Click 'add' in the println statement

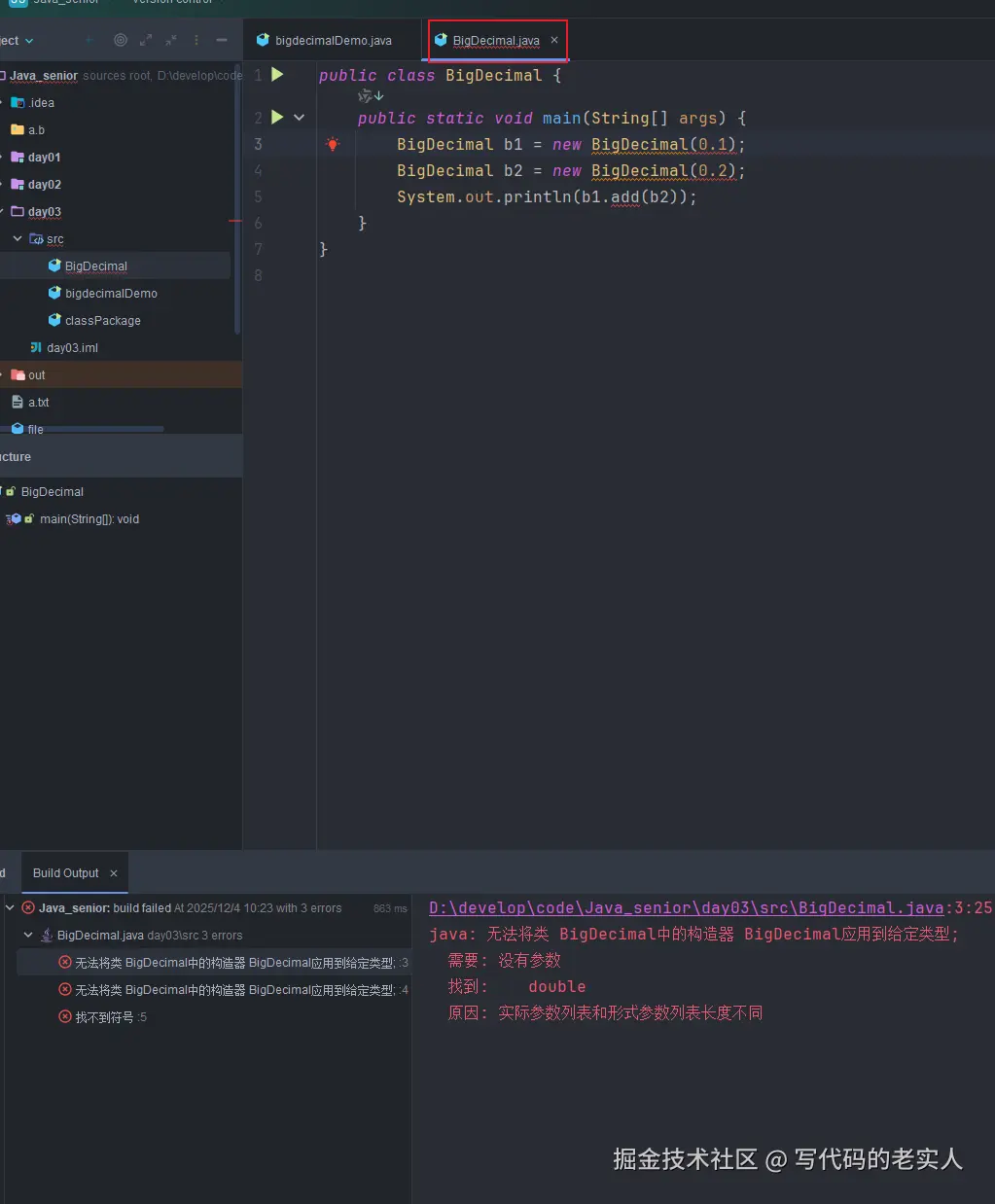pyautogui.click(x=625, y=196)
